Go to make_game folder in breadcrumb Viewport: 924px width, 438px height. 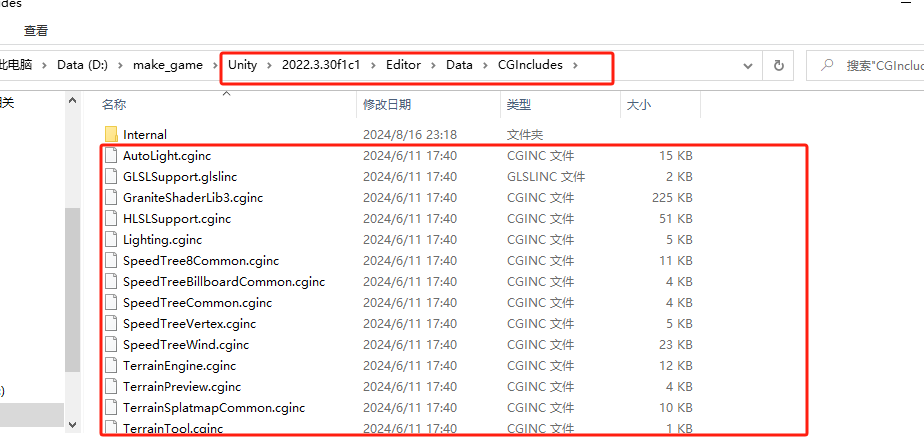[x=168, y=65]
